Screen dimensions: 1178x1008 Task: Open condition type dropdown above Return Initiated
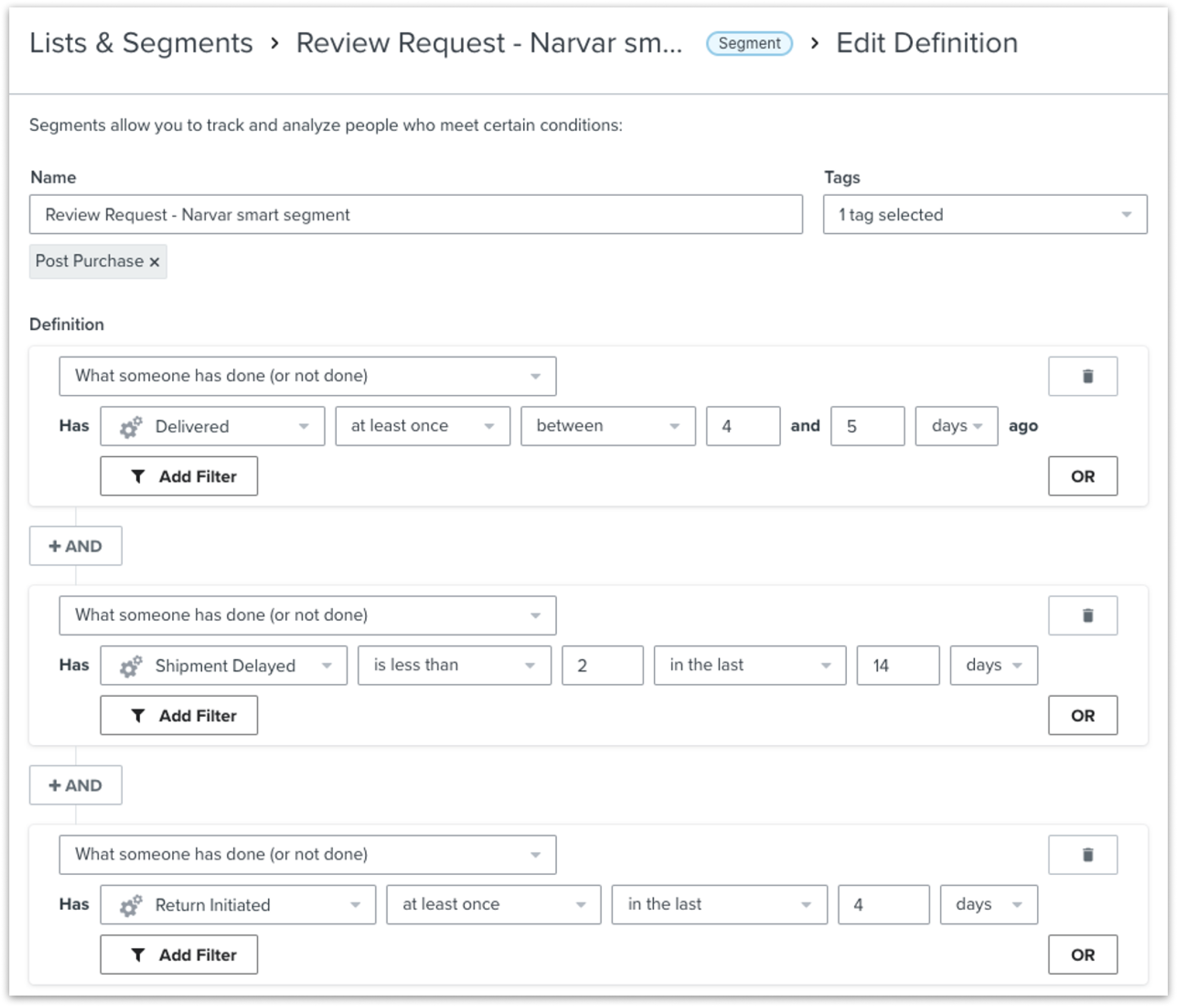point(307,855)
